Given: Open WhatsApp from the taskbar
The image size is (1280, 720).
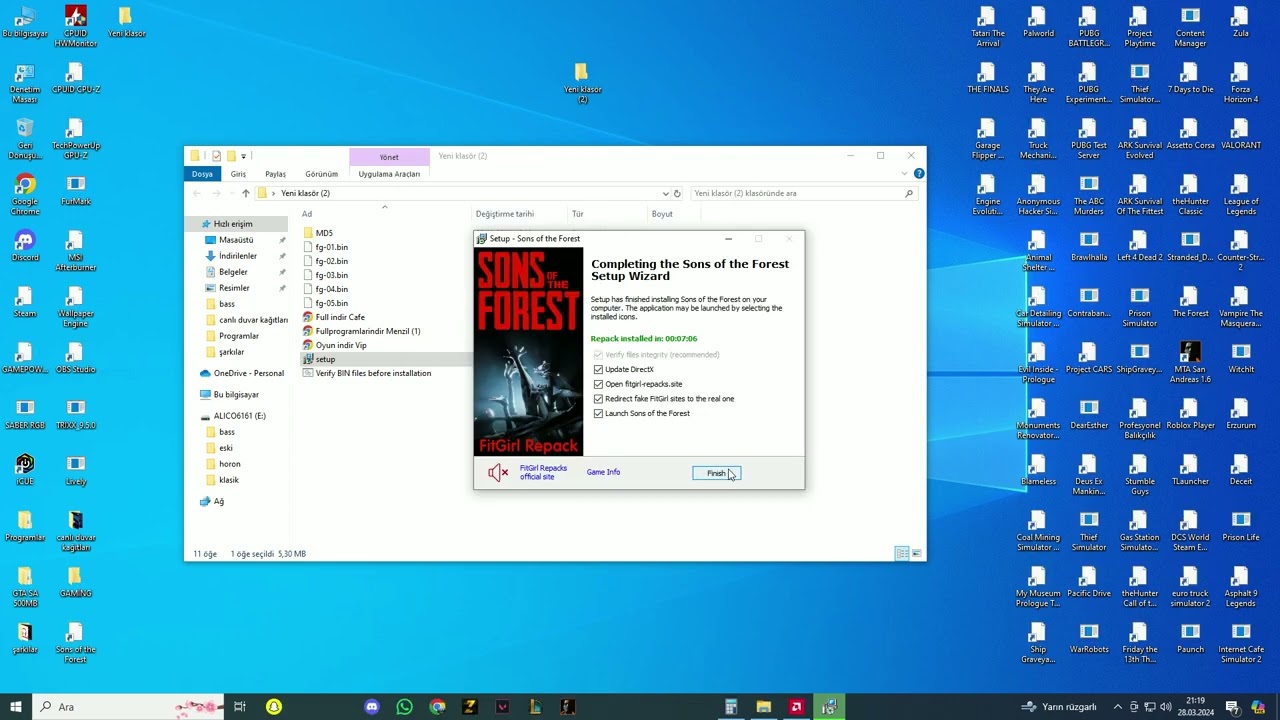Looking at the screenshot, I should 404,707.
